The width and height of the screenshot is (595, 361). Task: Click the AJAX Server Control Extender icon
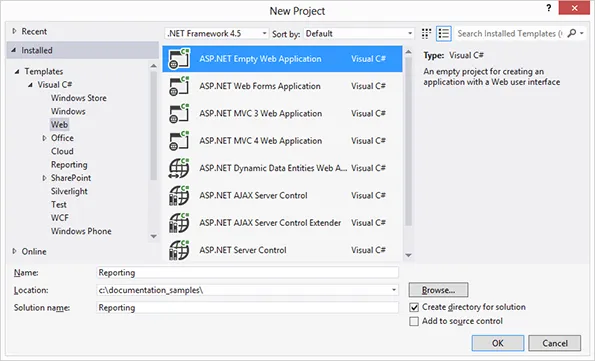pos(179,223)
